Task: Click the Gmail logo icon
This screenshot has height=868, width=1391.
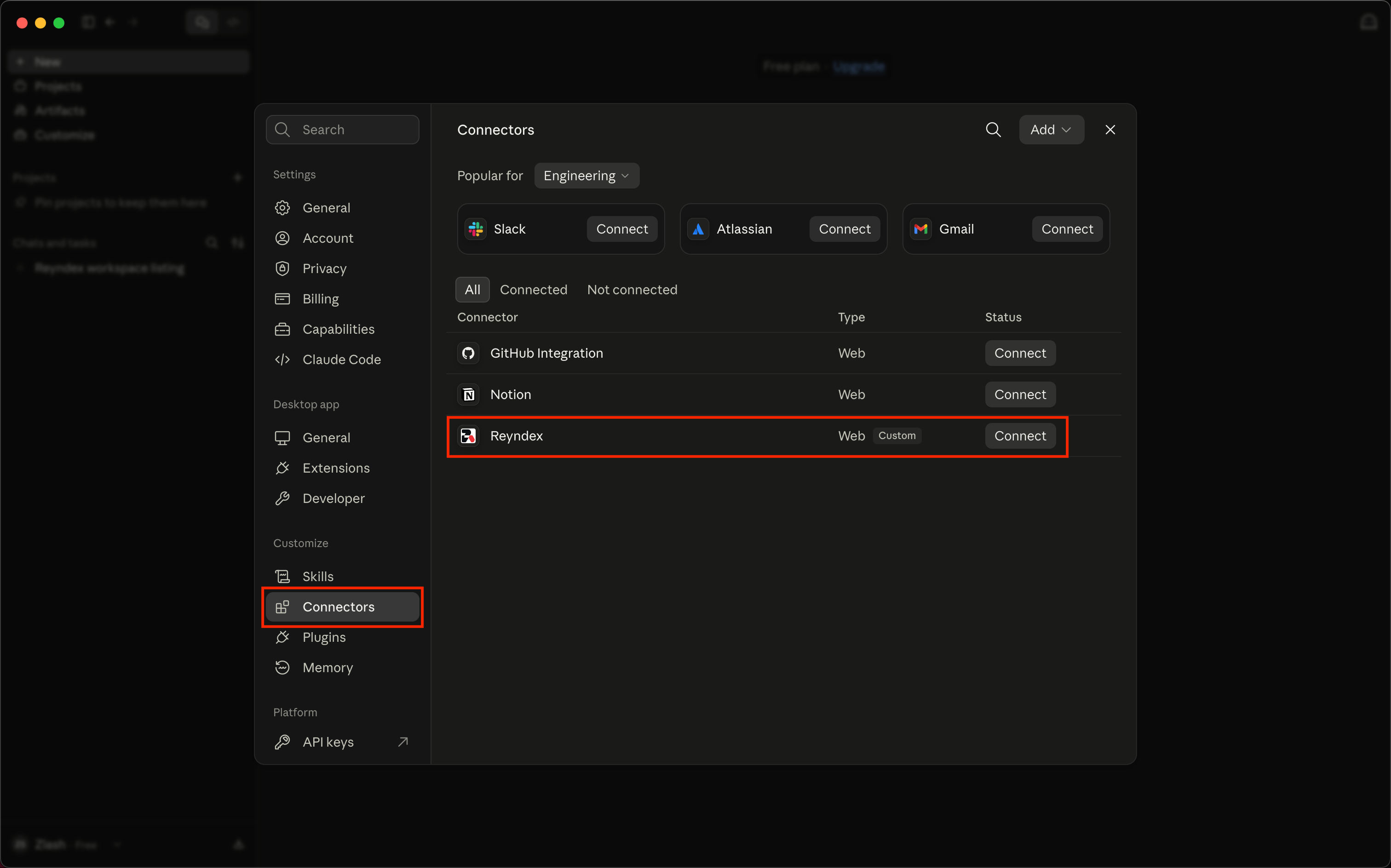Action: [x=920, y=229]
